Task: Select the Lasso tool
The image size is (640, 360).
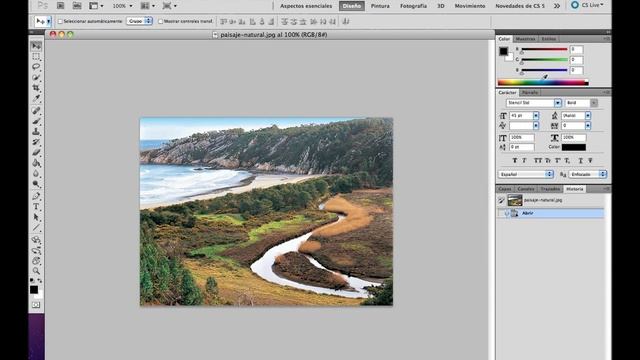Action: (36, 67)
